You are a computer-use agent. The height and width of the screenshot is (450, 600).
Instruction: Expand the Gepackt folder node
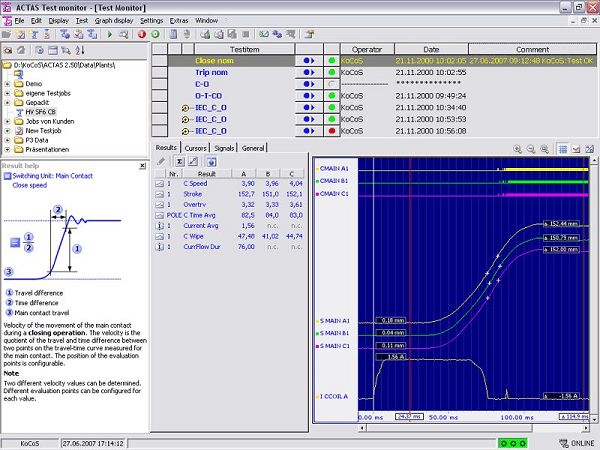(x=9, y=102)
